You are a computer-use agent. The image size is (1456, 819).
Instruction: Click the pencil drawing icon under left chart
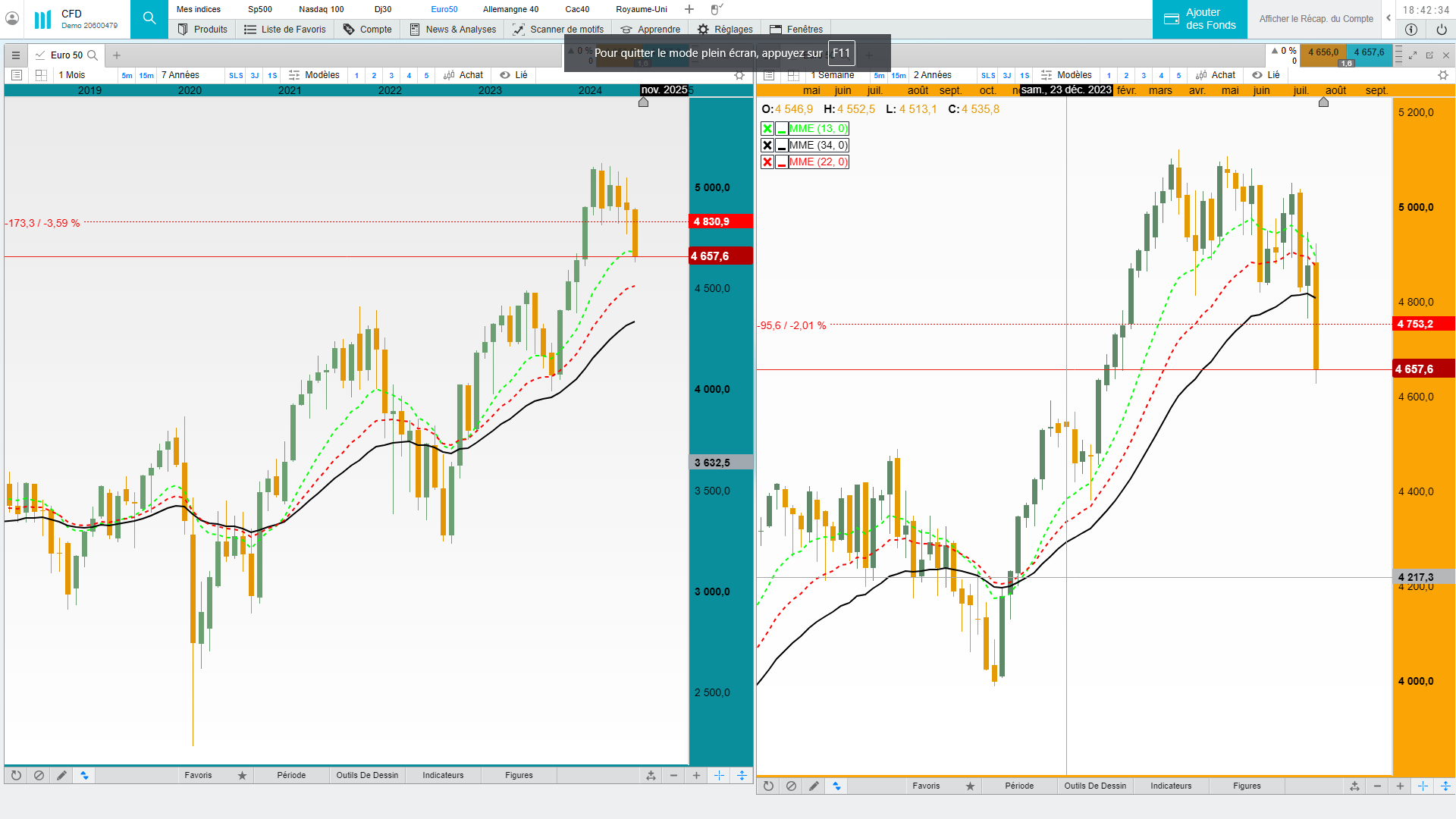[61, 776]
